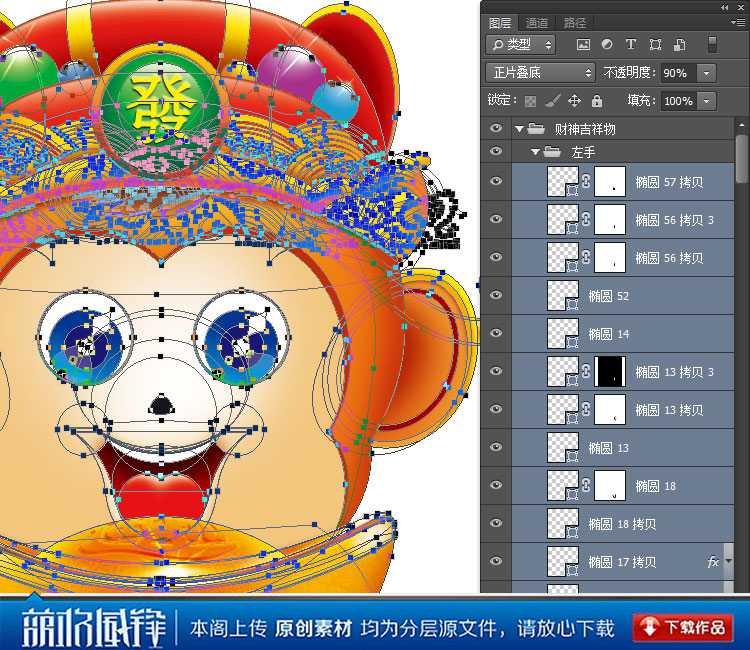Click the 不透明度 90% input field
The height and width of the screenshot is (650, 750).
(x=678, y=73)
